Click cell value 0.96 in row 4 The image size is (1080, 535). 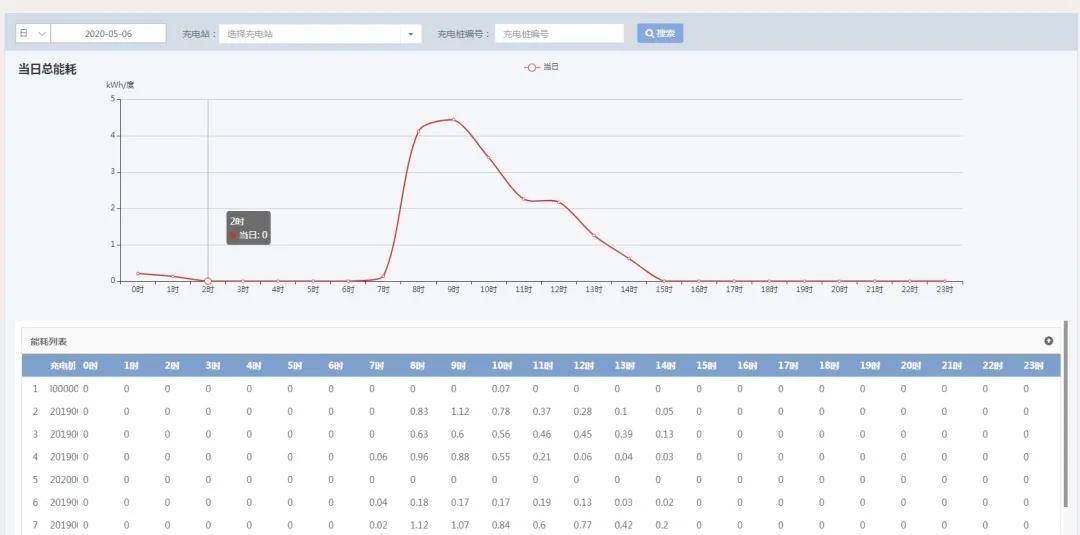[x=419, y=457]
